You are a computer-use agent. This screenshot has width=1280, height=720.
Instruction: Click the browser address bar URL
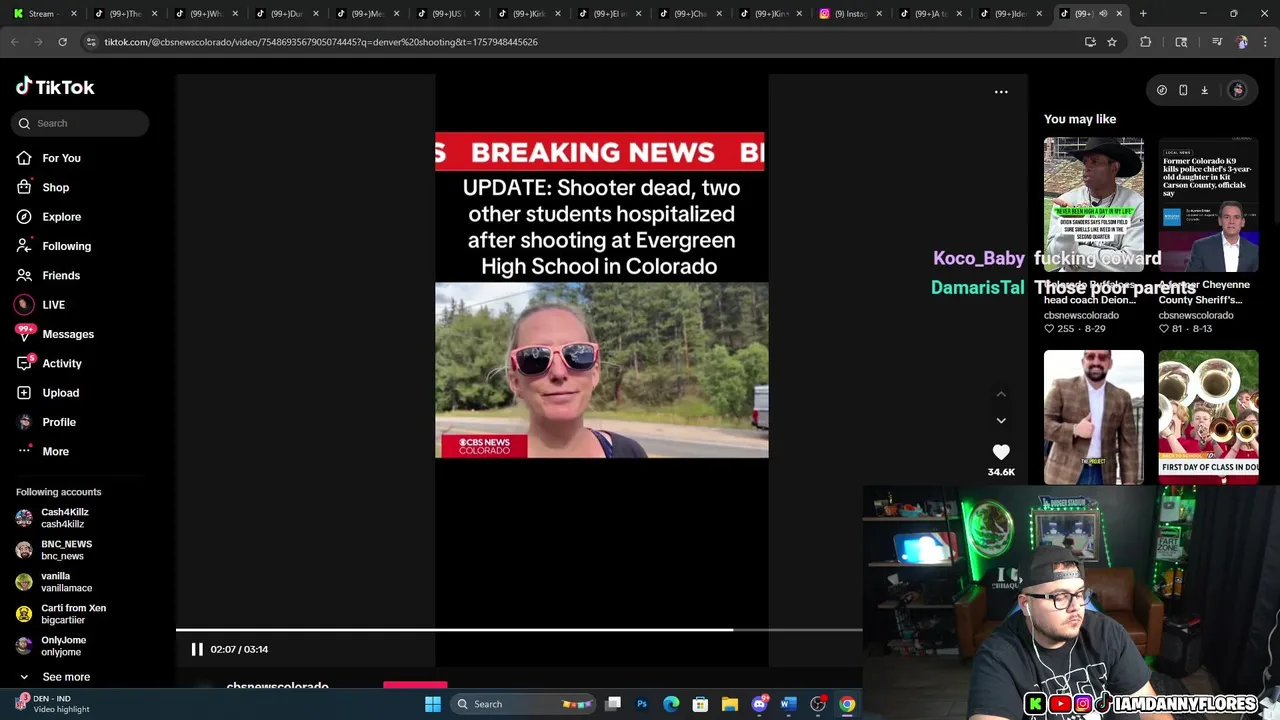321,42
